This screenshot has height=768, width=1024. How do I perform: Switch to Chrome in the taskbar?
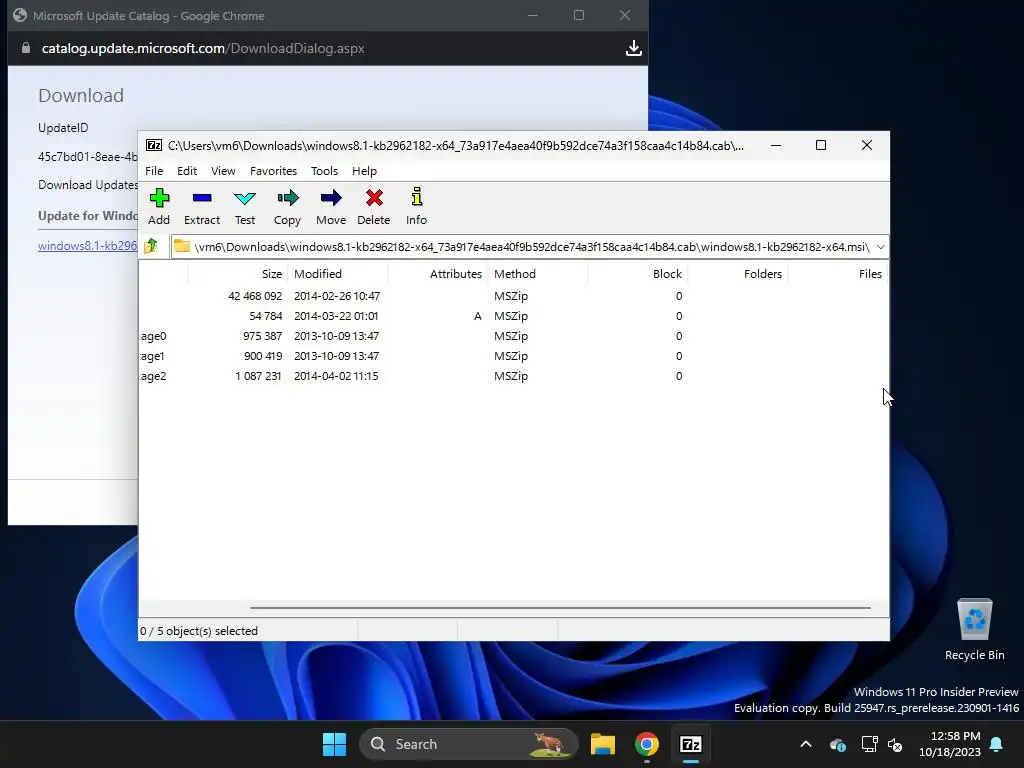pos(647,744)
